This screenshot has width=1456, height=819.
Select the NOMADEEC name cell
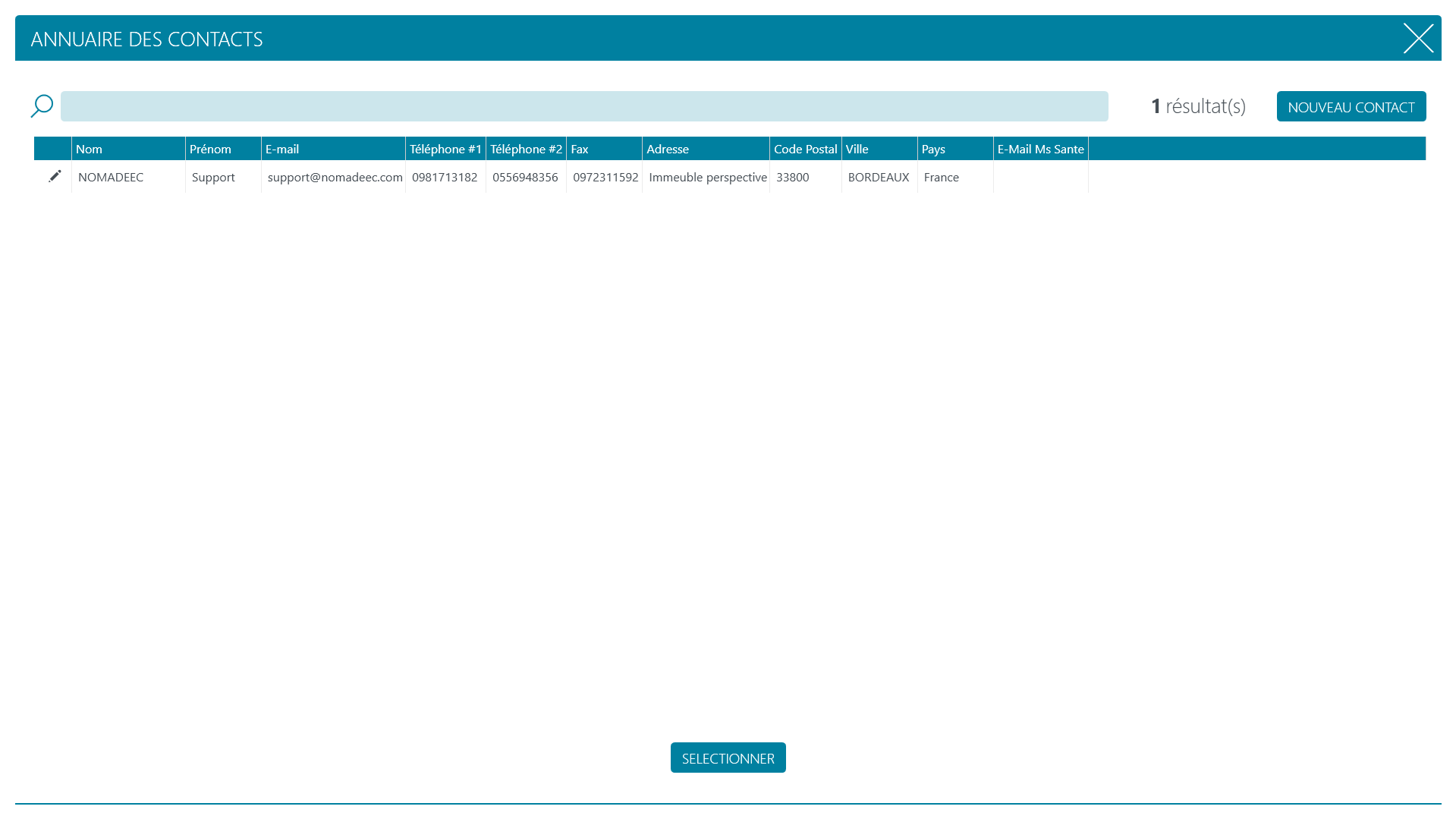point(128,177)
